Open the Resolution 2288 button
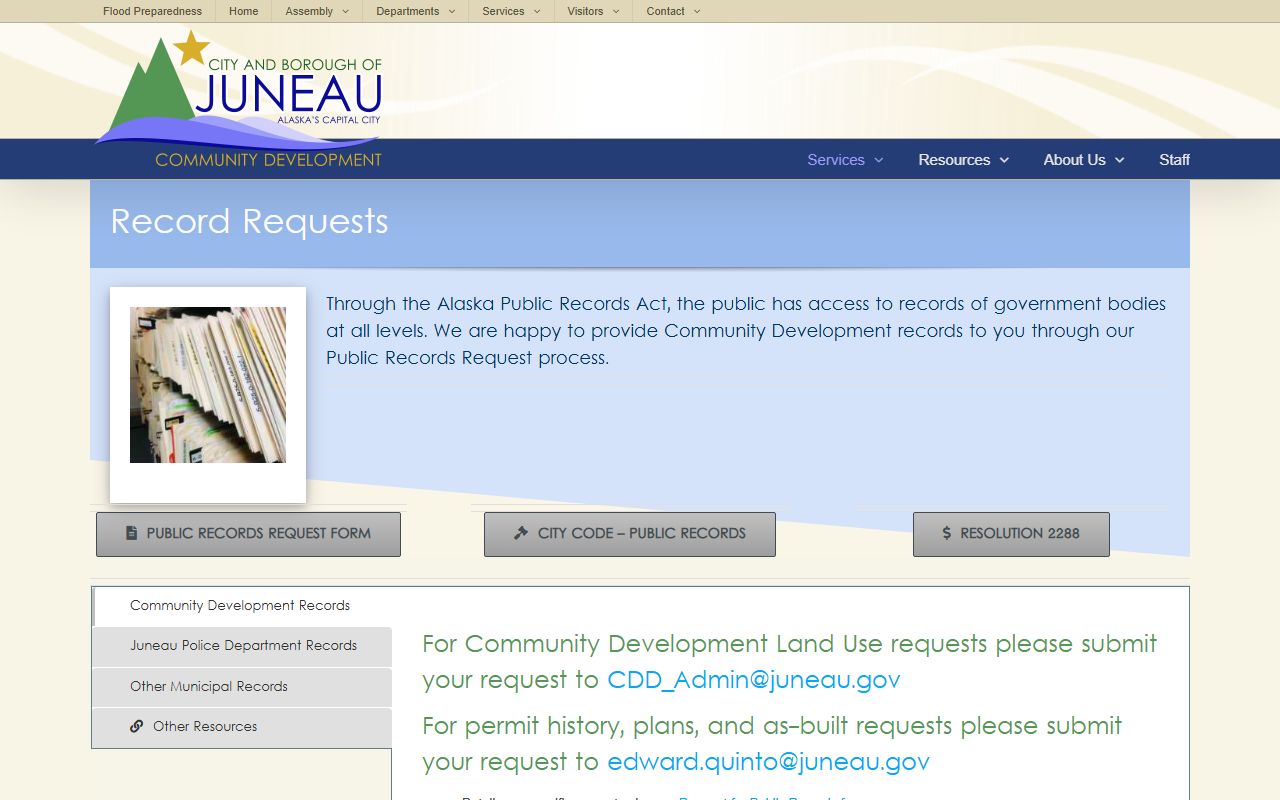Viewport: 1280px width, 800px height. click(1011, 534)
